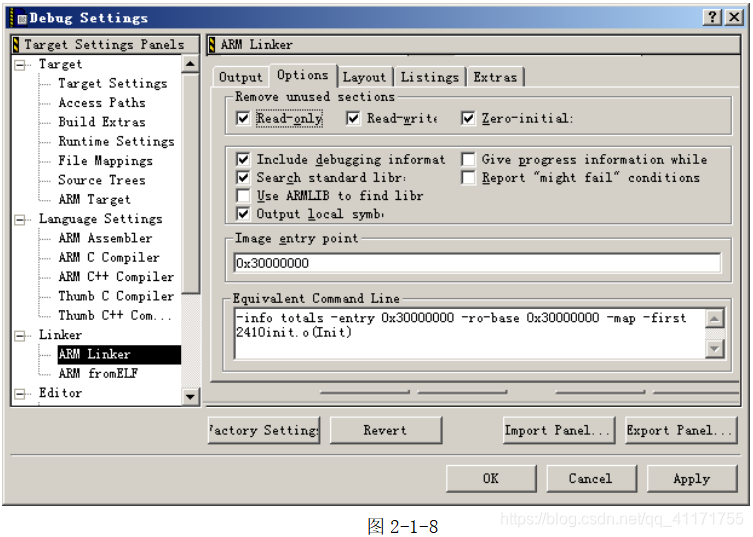Click the Apply button
The width and height of the screenshot is (753, 537).
pyautogui.click(x=692, y=478)
